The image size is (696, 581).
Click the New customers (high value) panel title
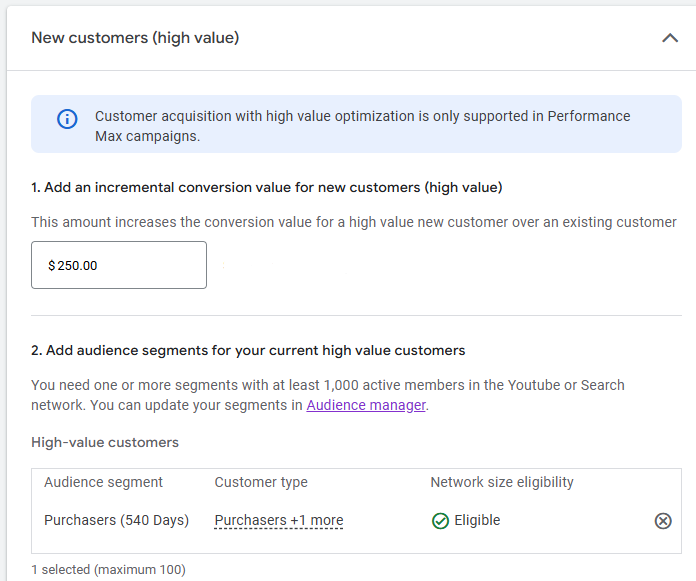pyautogui.click(x=135, y=38)
